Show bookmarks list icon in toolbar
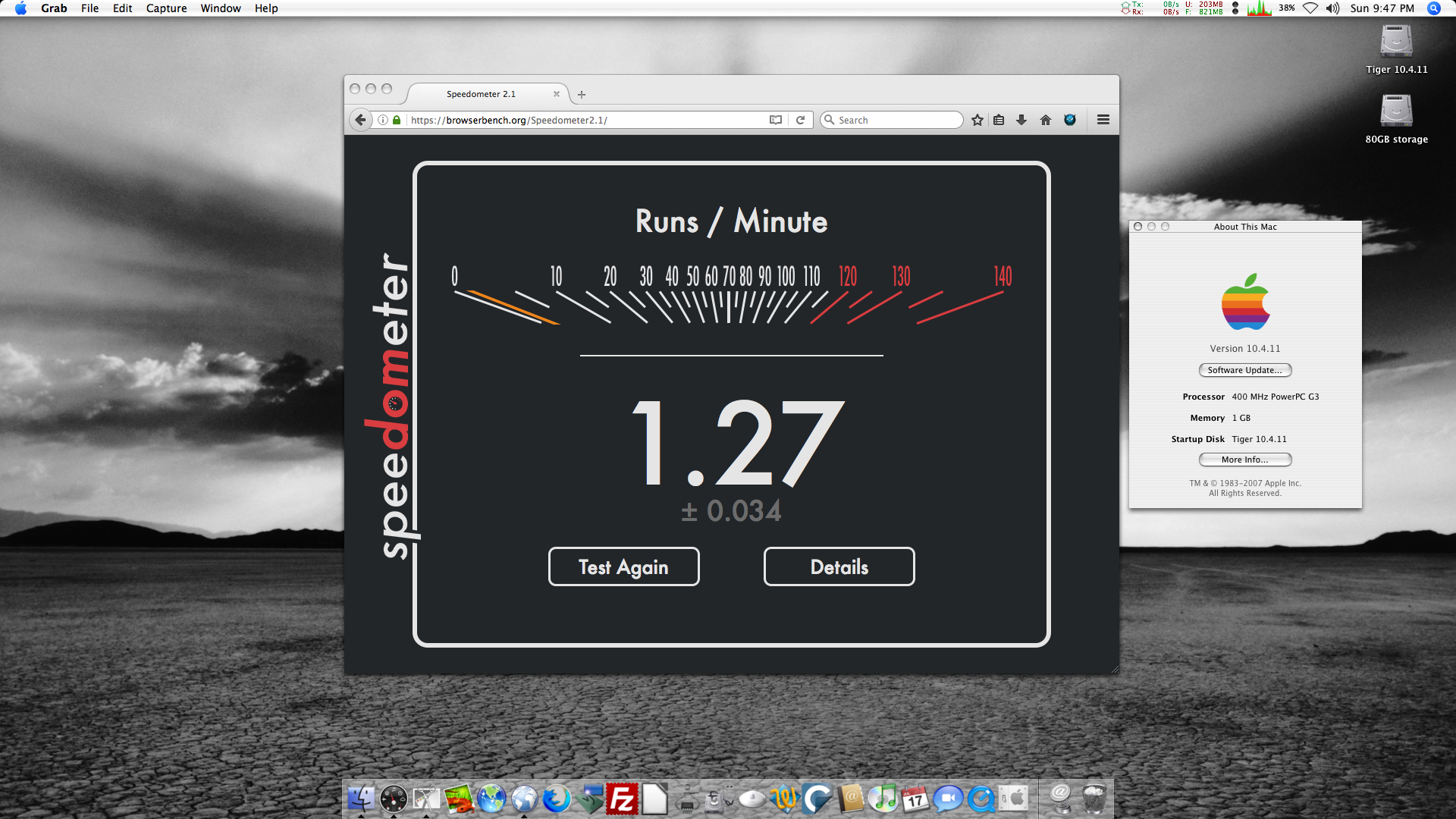Screen dimensions: 1456x819 pos(999,120)
